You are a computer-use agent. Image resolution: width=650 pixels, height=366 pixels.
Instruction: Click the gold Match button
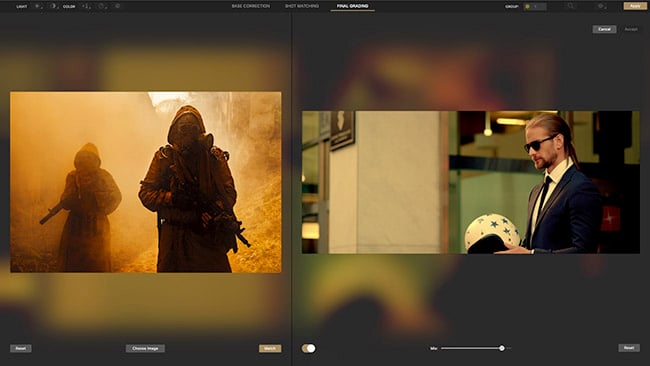(270, 348)
